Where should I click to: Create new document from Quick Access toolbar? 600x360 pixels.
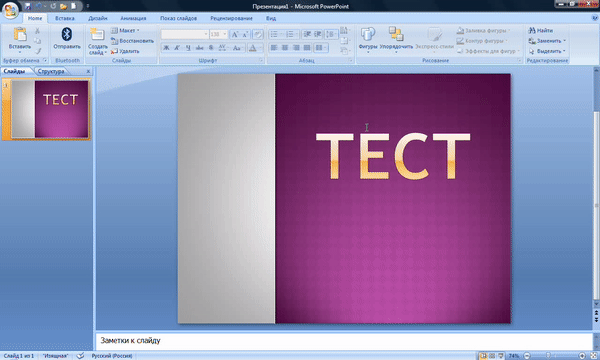(73, 7)
